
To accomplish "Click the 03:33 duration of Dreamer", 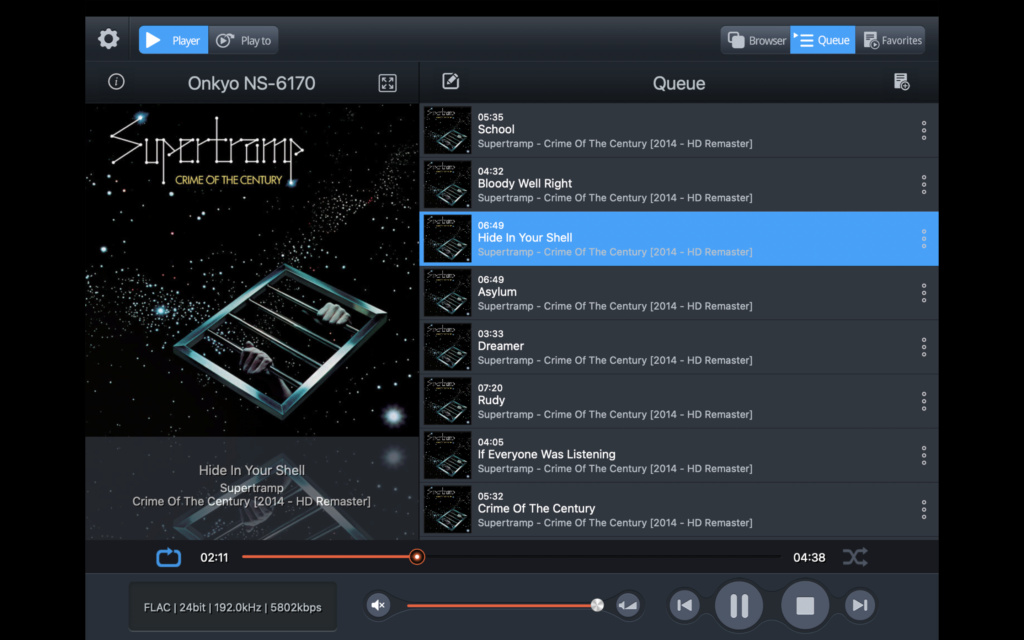I will (x=490, y=334).
